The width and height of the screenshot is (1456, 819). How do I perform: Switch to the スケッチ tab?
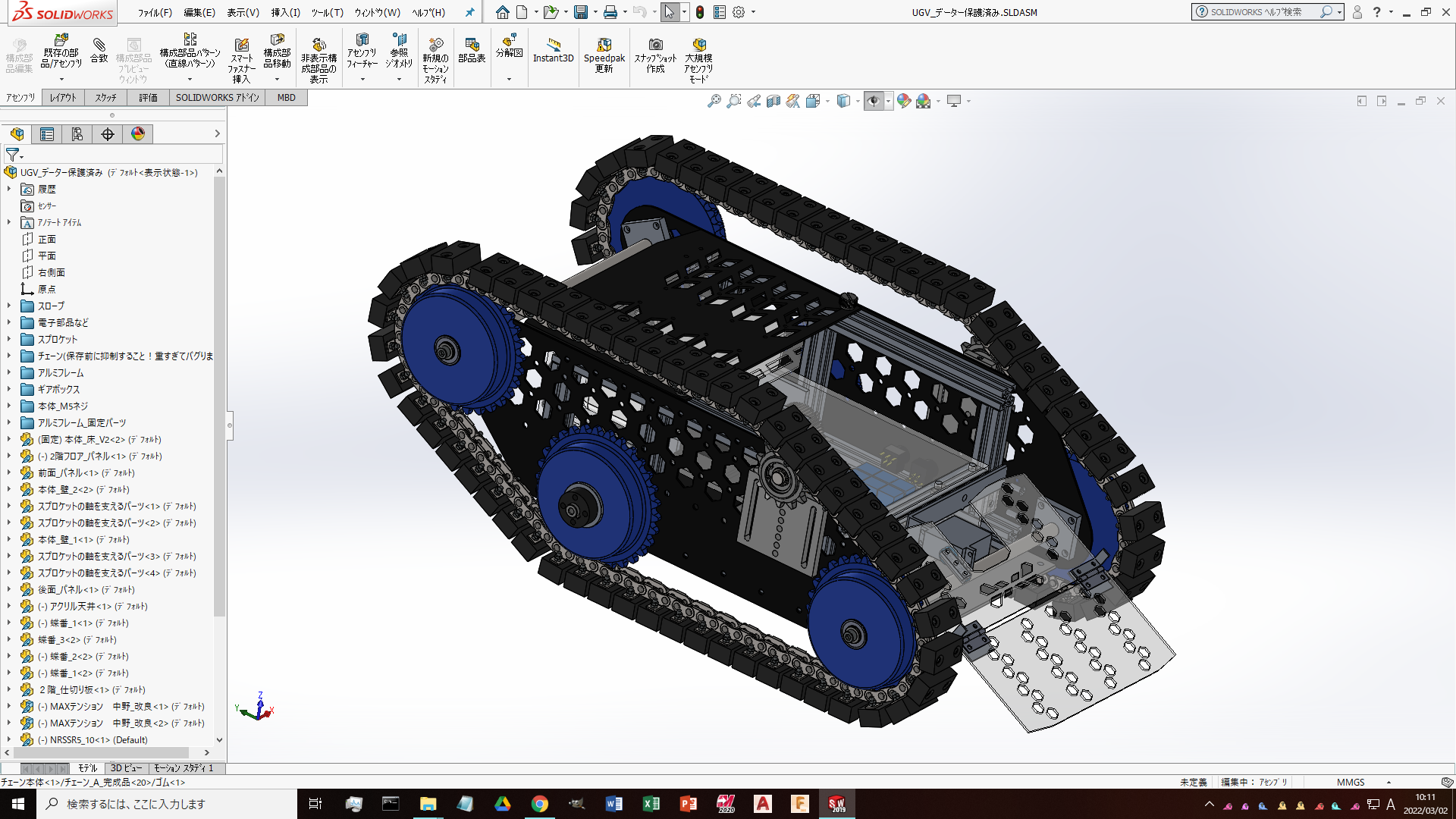[x=105, y=98]
